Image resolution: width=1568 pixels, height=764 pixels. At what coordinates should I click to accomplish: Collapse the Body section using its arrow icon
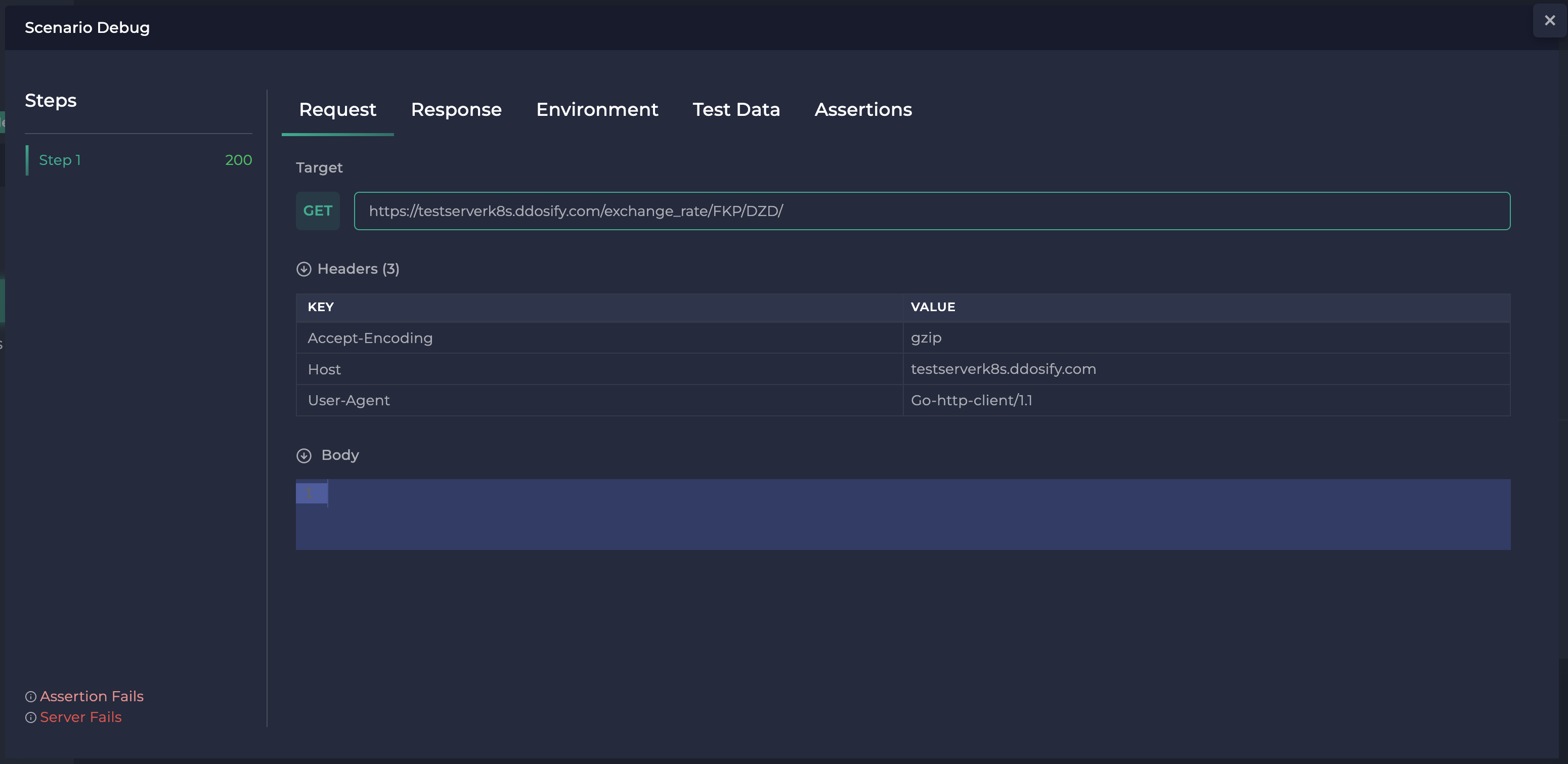(x=304, y=455)
